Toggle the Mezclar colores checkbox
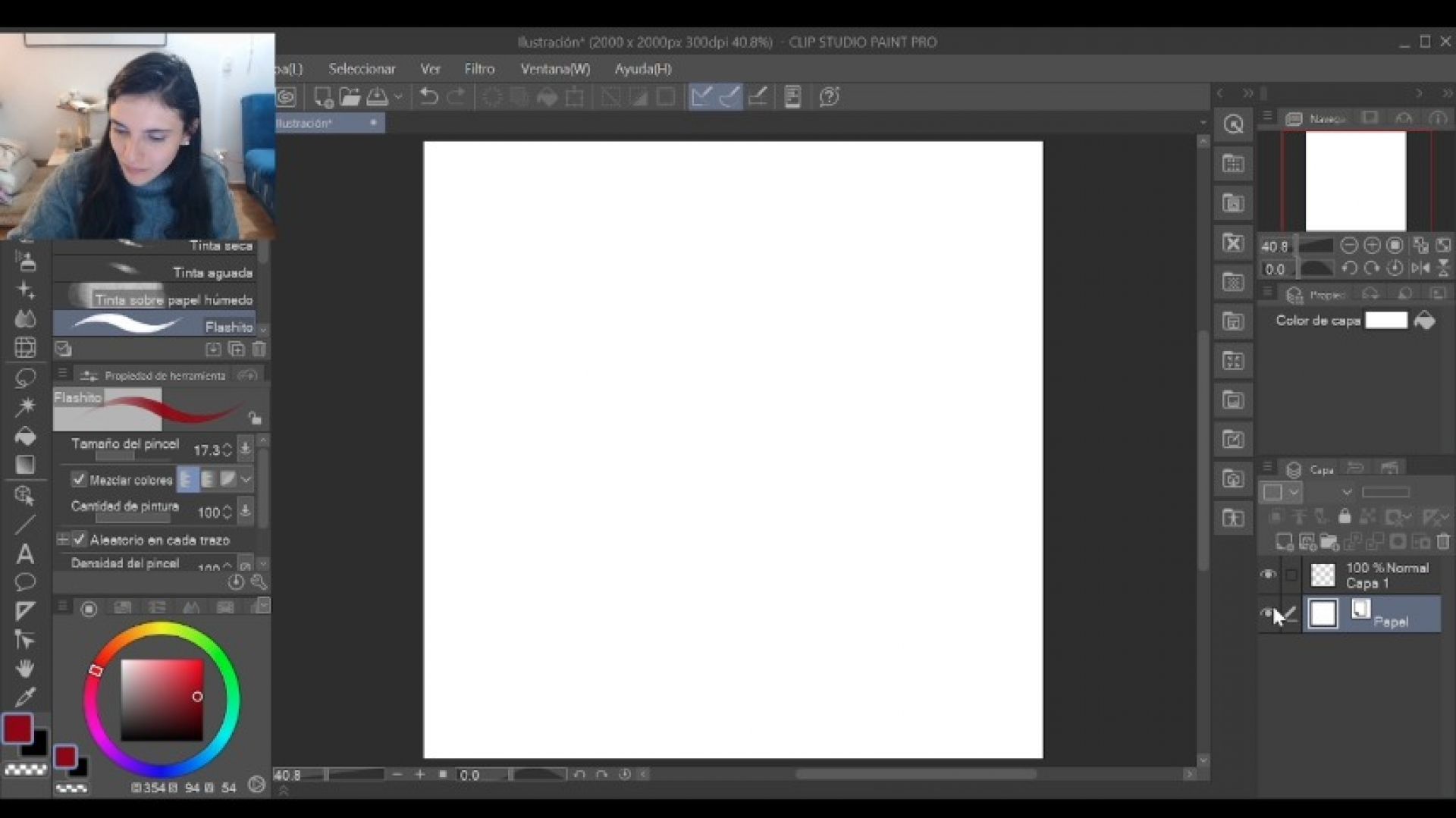The height and width of the screenshot is (818, 1456). pyautogui.click(x=80, y=480)
